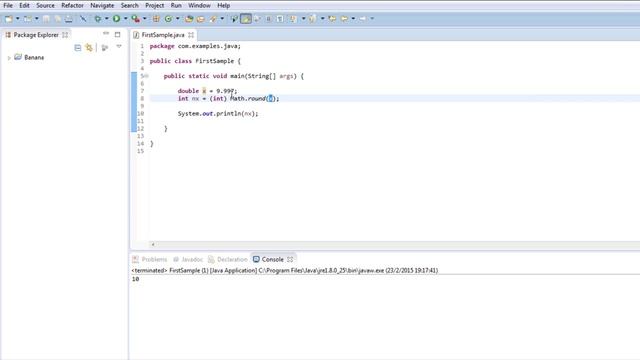Open the Search menu

[x=129, y=5]
